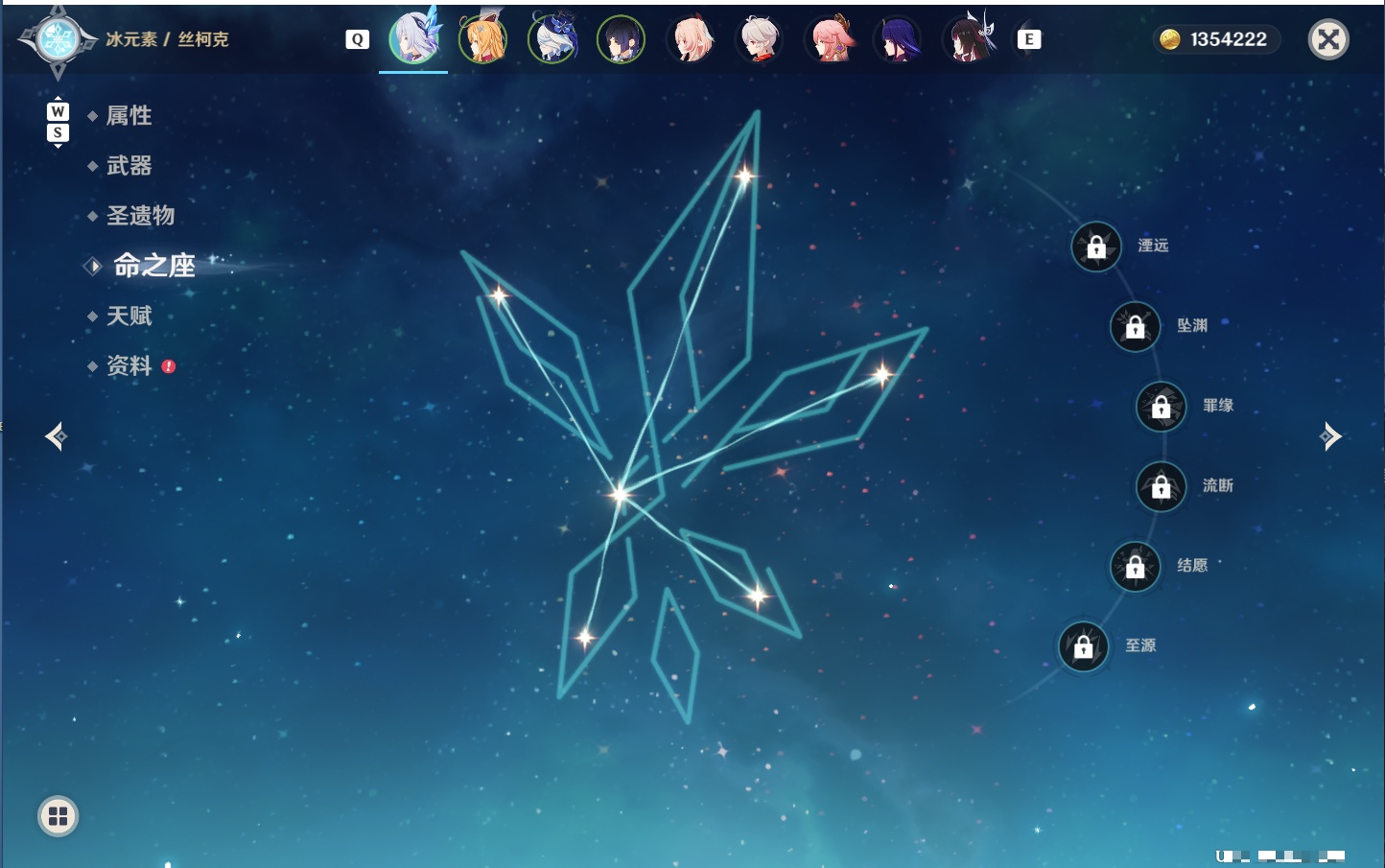The image size is (1385, 868).
Task: Close the character screen with X button
Action: point(1328,39)
